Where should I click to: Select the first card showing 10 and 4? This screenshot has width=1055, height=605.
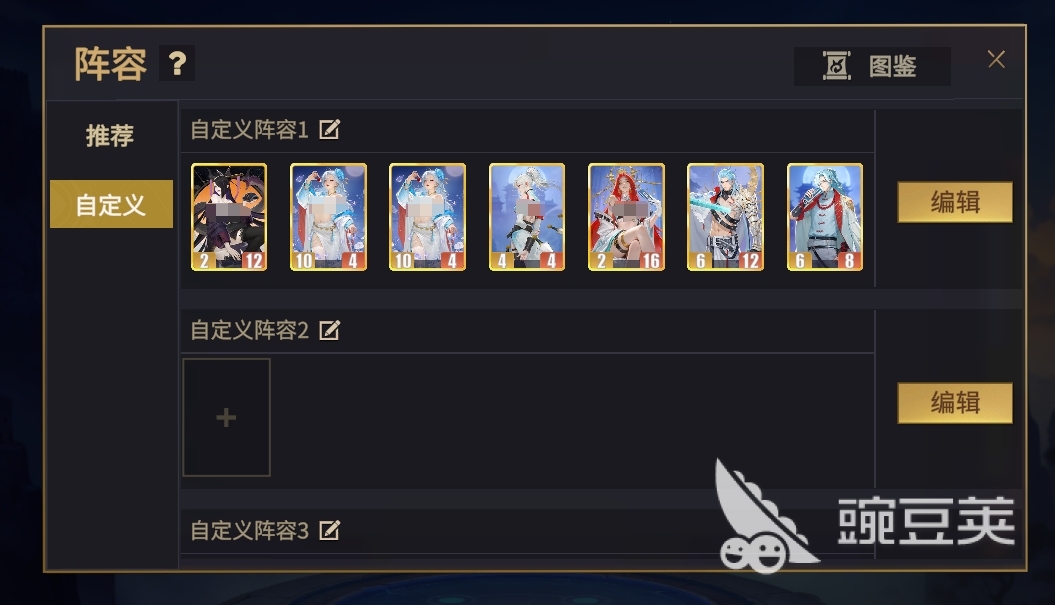pos(328,217)
